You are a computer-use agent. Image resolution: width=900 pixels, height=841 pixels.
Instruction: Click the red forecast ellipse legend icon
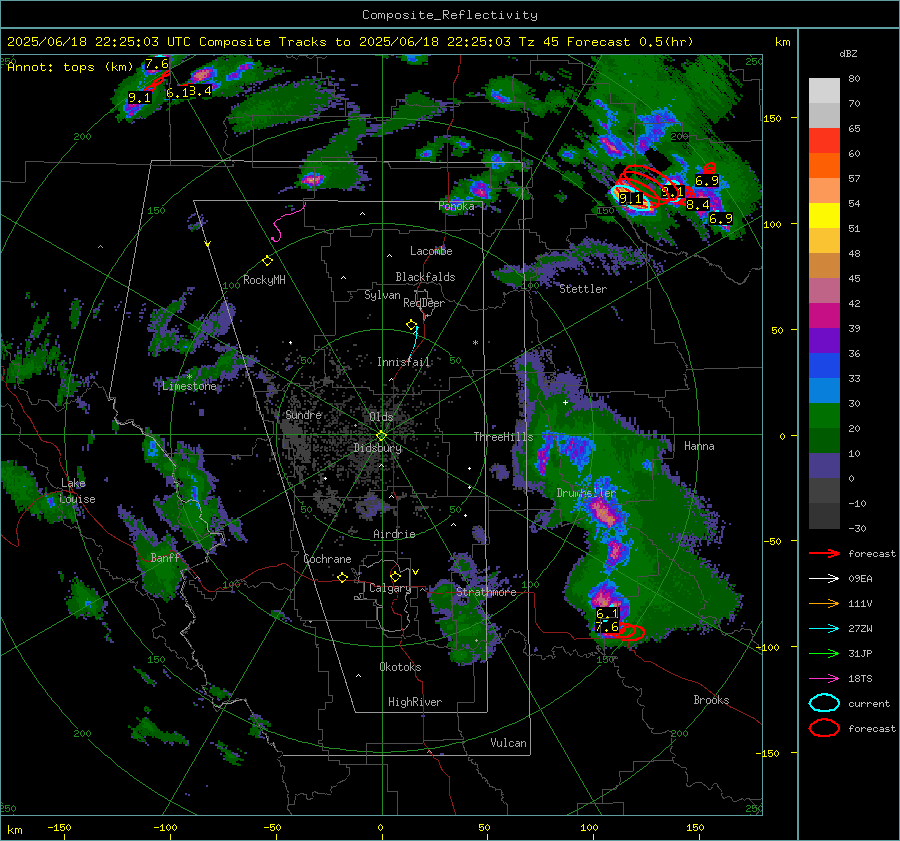point(824,728)
